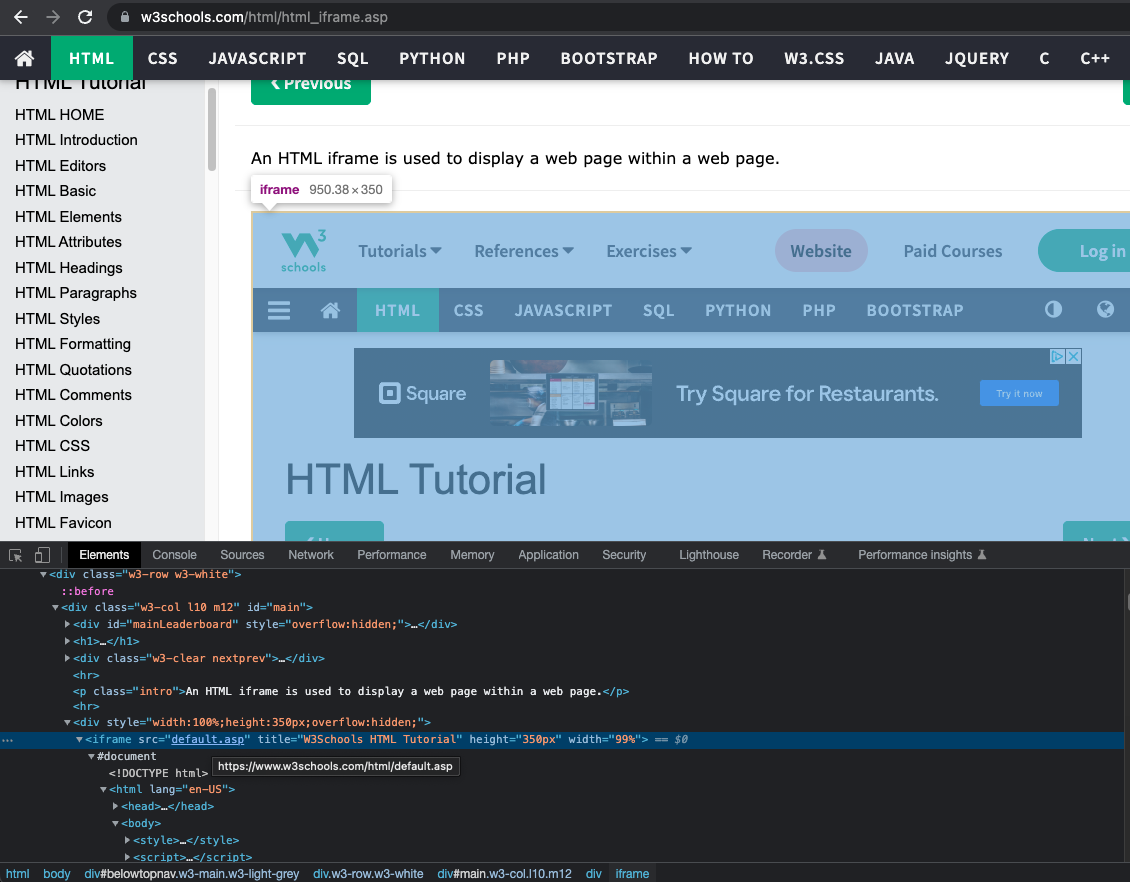Collapse the div w3-row w3-white node
Image resolution: width=1130 pixels, height=882 pixels.
[43, 574]
